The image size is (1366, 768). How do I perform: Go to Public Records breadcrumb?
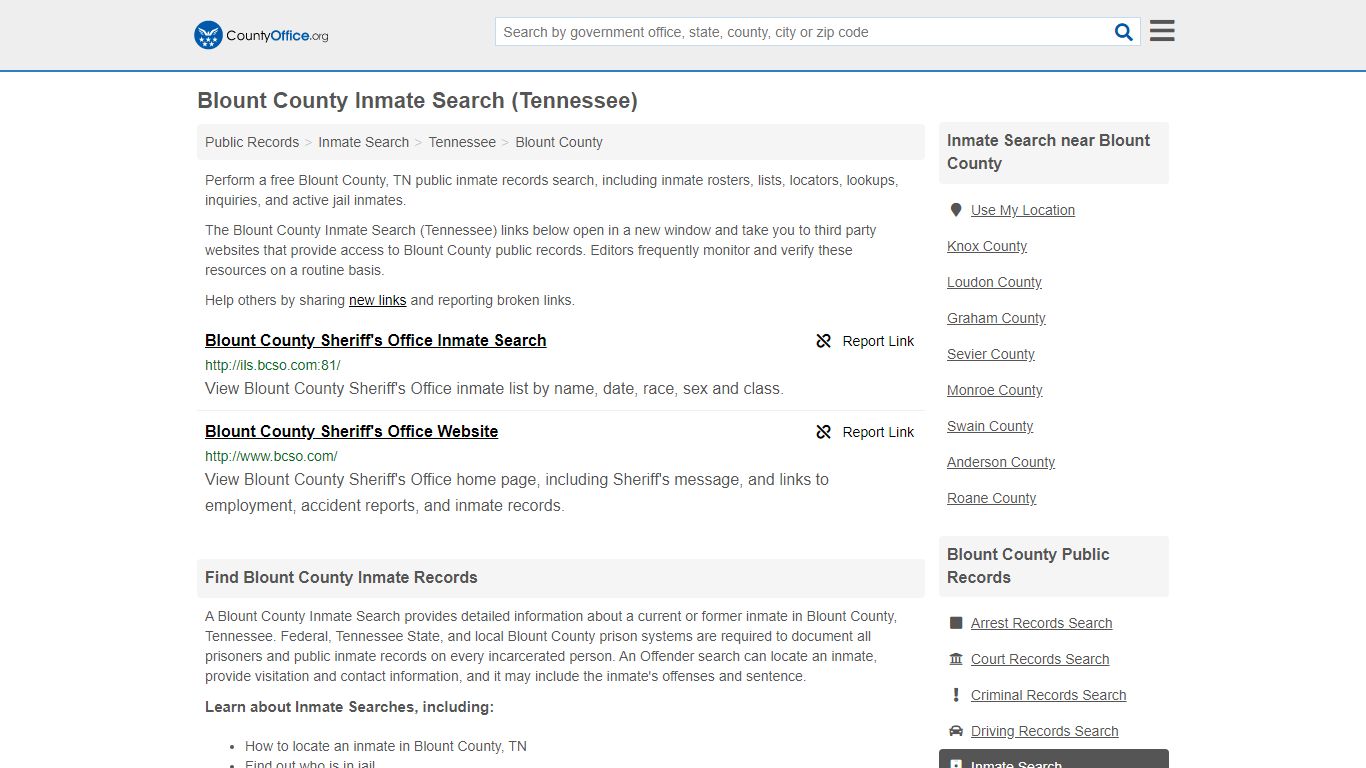252,142
